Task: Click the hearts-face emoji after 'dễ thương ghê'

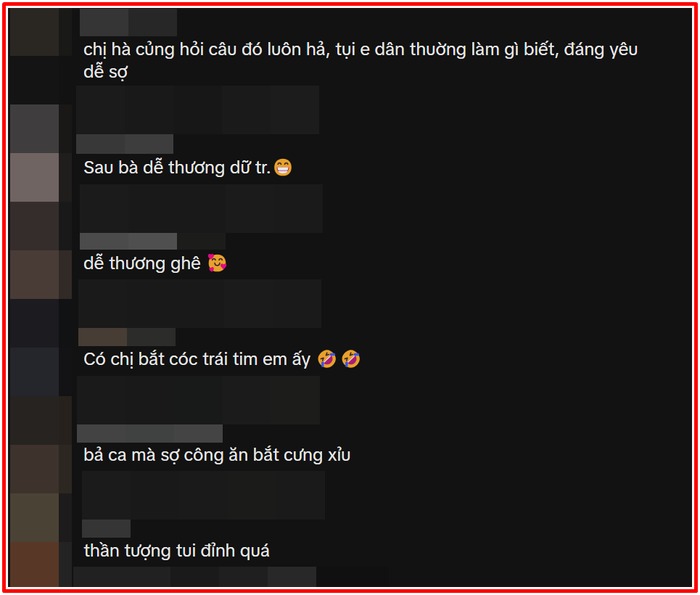Action: pos(217,263)
